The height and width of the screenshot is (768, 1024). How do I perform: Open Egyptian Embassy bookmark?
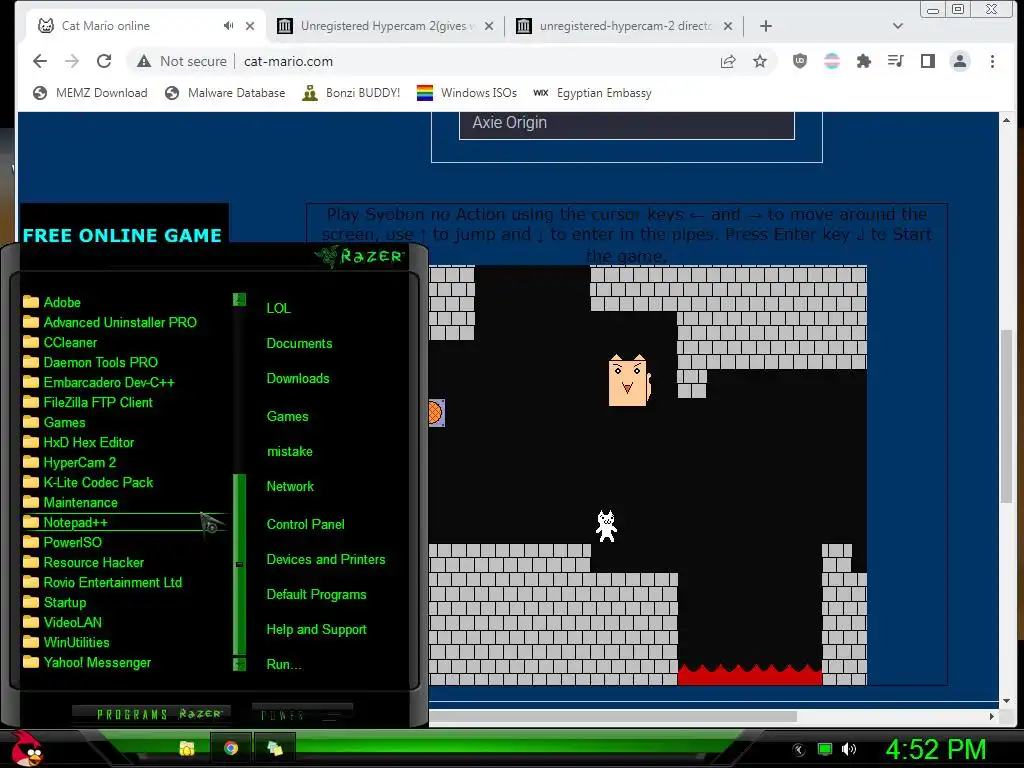point(592,93)
